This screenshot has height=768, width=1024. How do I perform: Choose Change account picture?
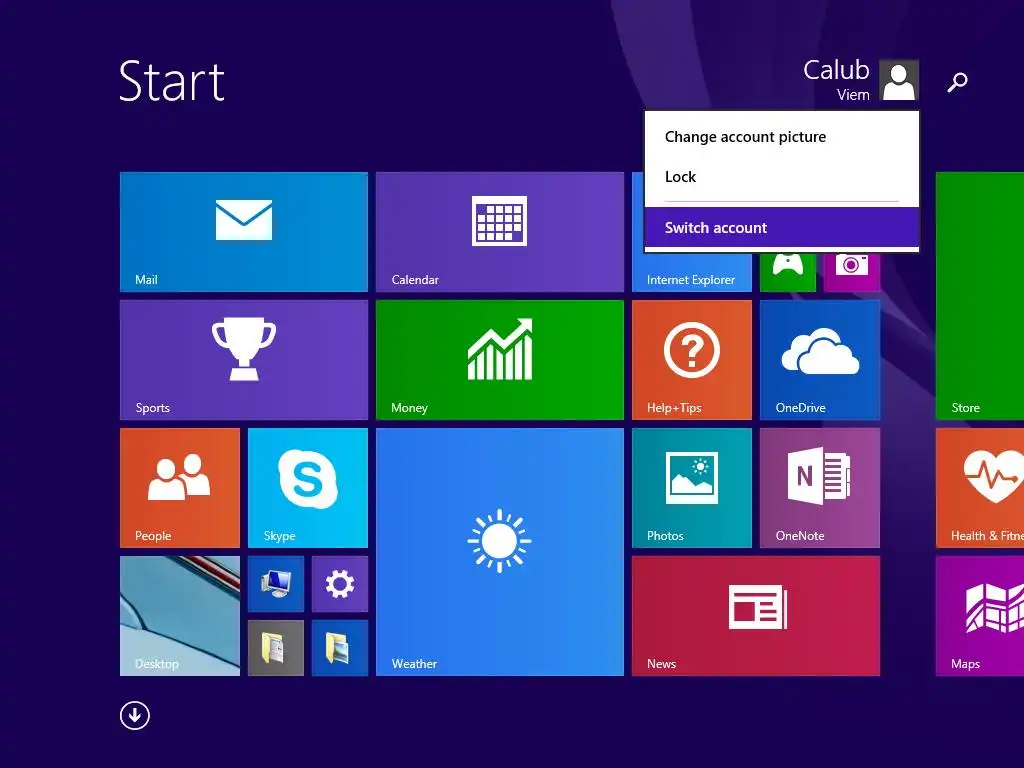click(x=782, y=137)
